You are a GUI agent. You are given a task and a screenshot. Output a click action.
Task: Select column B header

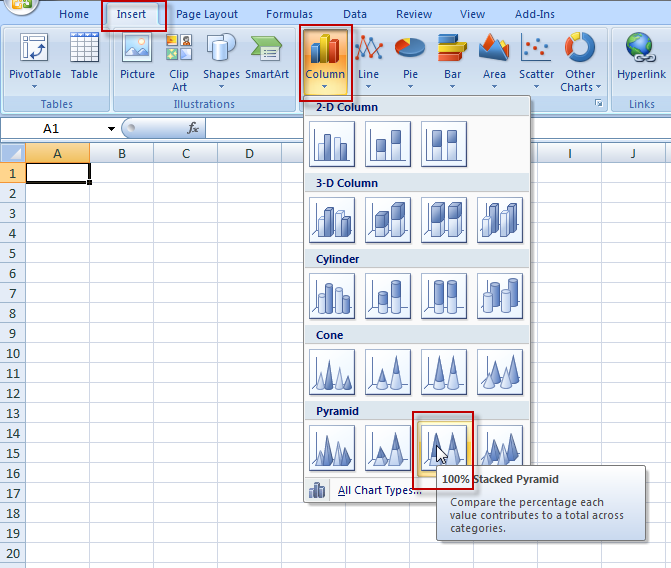click(122, 153)
